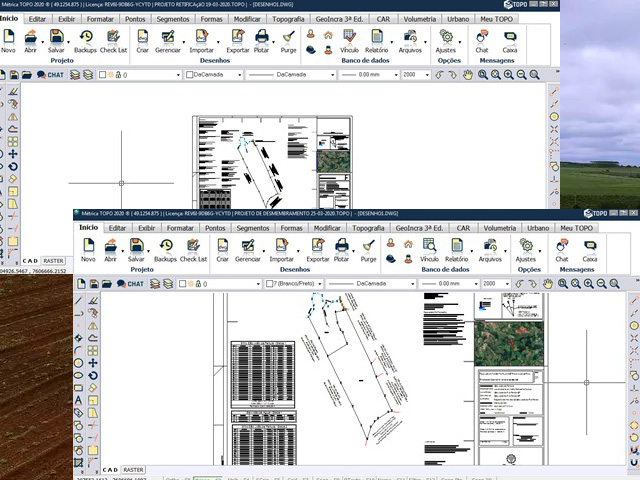Viewport: 640px width, 480px height.
Task: Open Backups in the back Retificação window
Action: pyautogui.click(x=86, y=39)
